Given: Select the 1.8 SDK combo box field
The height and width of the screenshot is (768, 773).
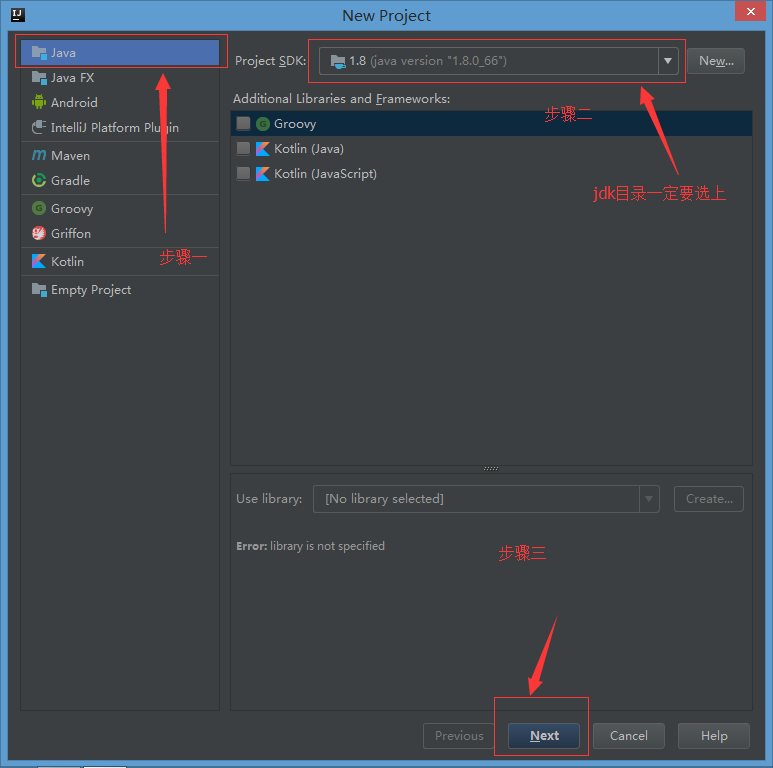Looking at the screenshot, I should [x=490, y=61].
